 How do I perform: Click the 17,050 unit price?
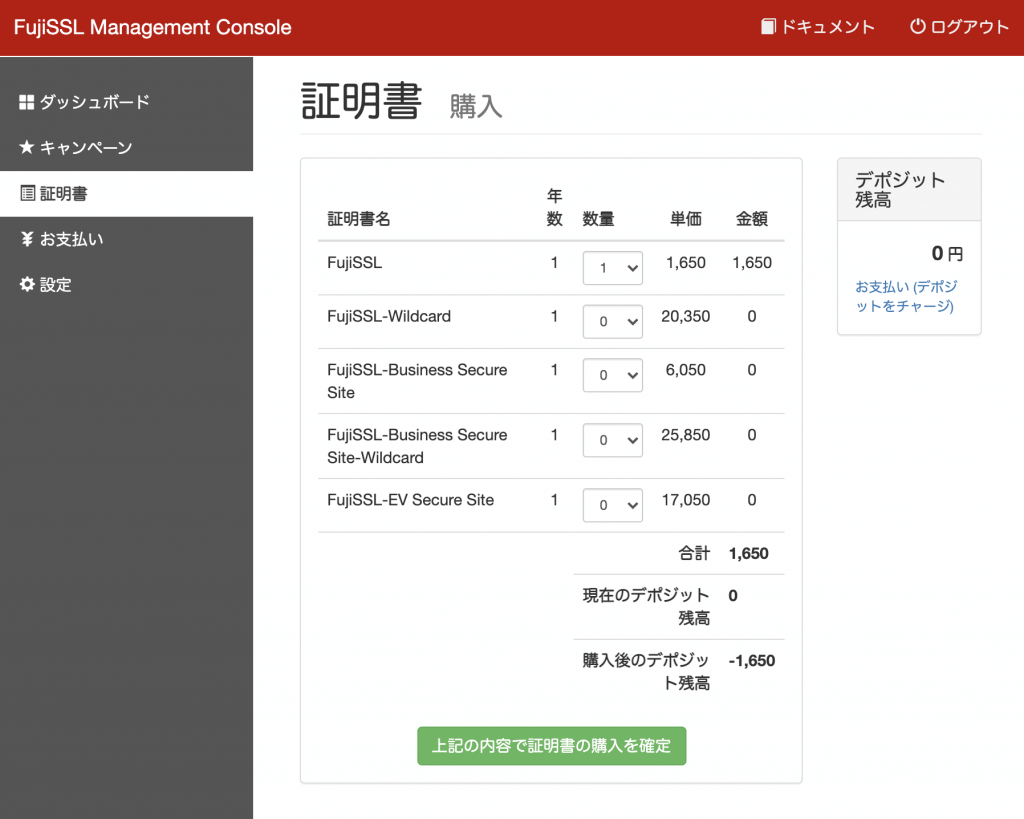(686, 500)
